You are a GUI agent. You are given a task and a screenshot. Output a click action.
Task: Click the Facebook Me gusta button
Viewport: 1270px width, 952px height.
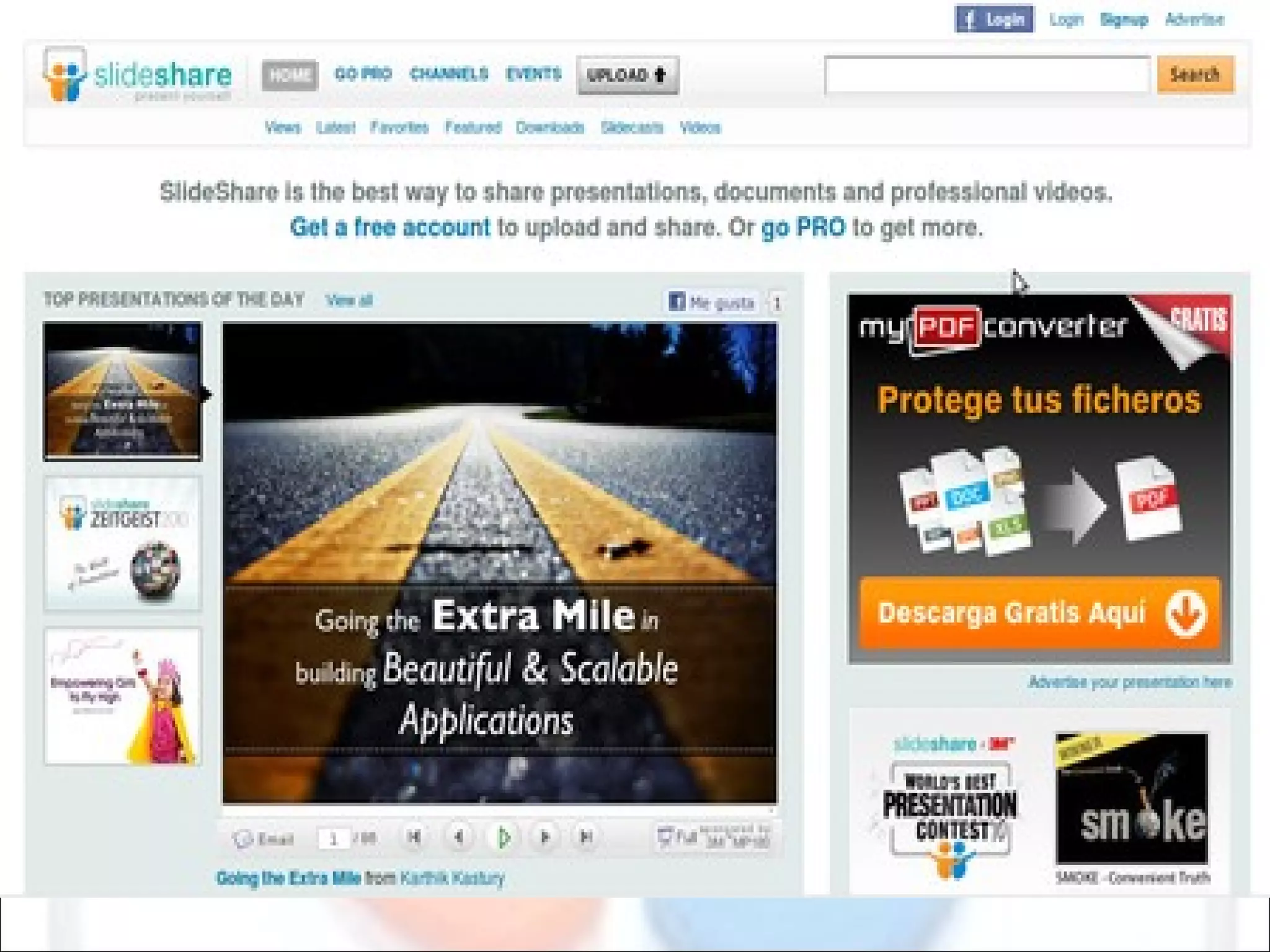point(712,302)
